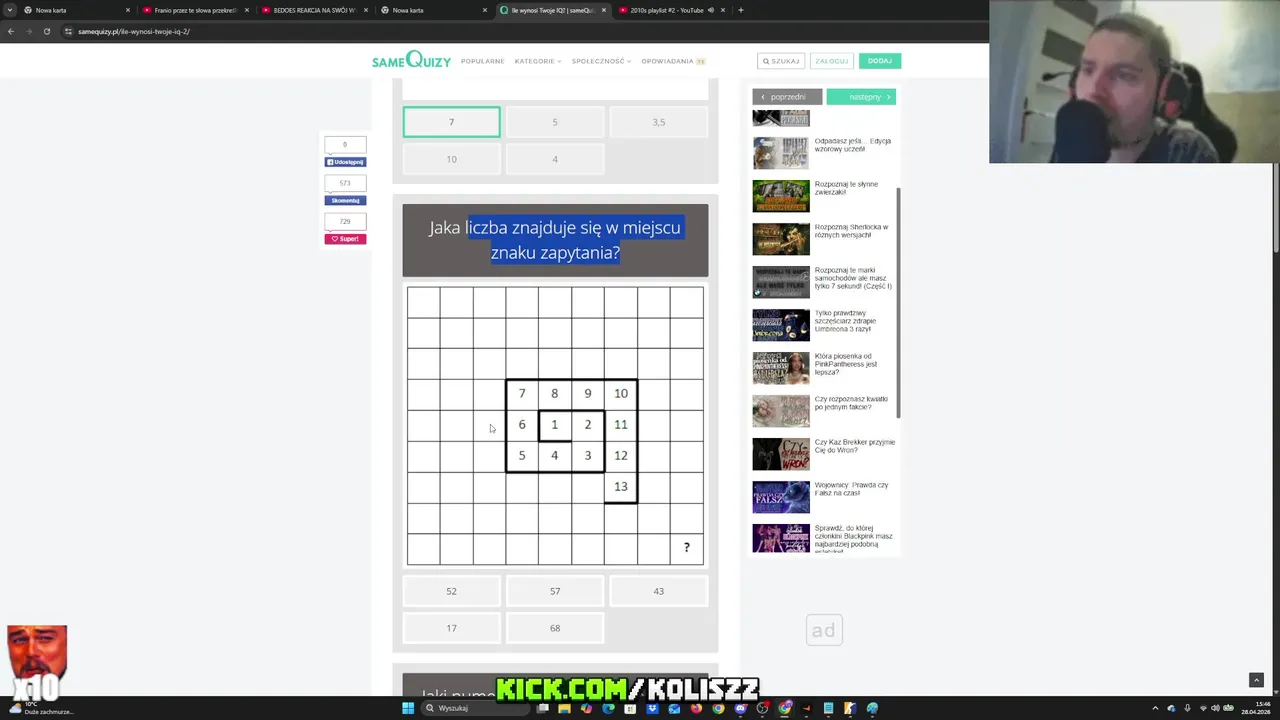Go to the poprzedni quiz
This screenshot has height=720, width=1280.
787,97
